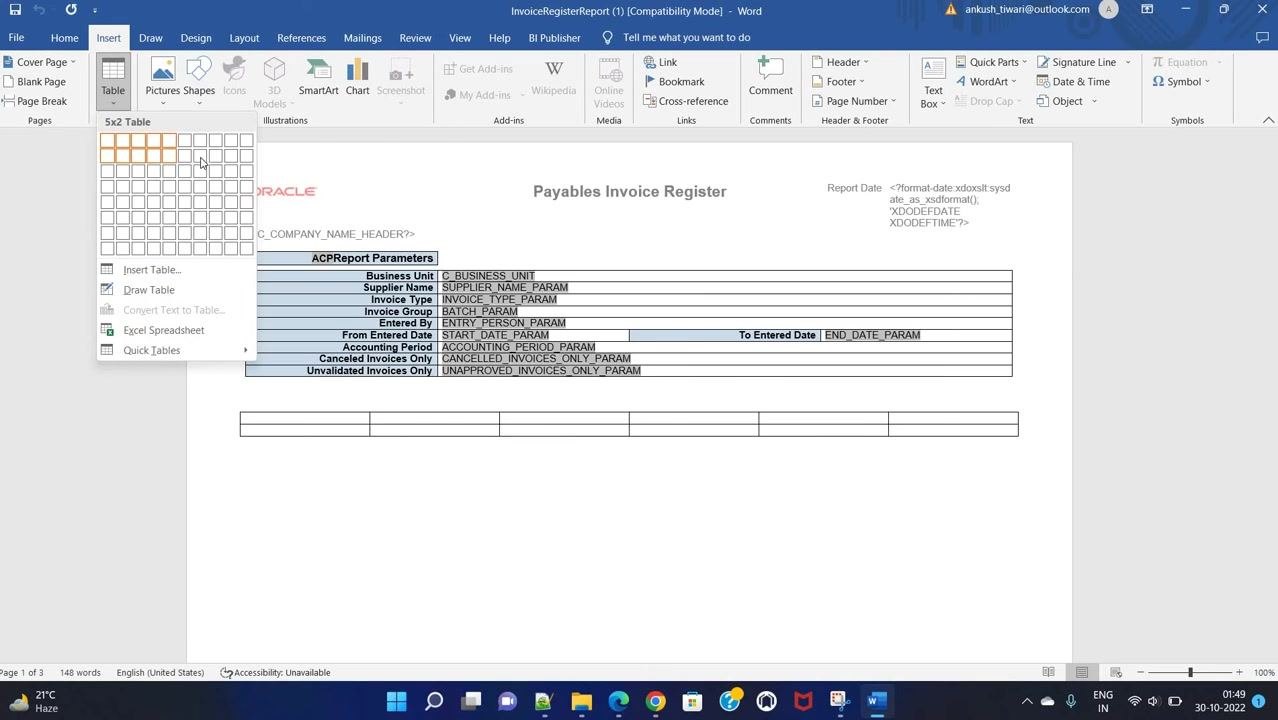This screenshot has height=720, width=1278.
Task: Open the BI Publisher tab
Action: tap(554, 38)
